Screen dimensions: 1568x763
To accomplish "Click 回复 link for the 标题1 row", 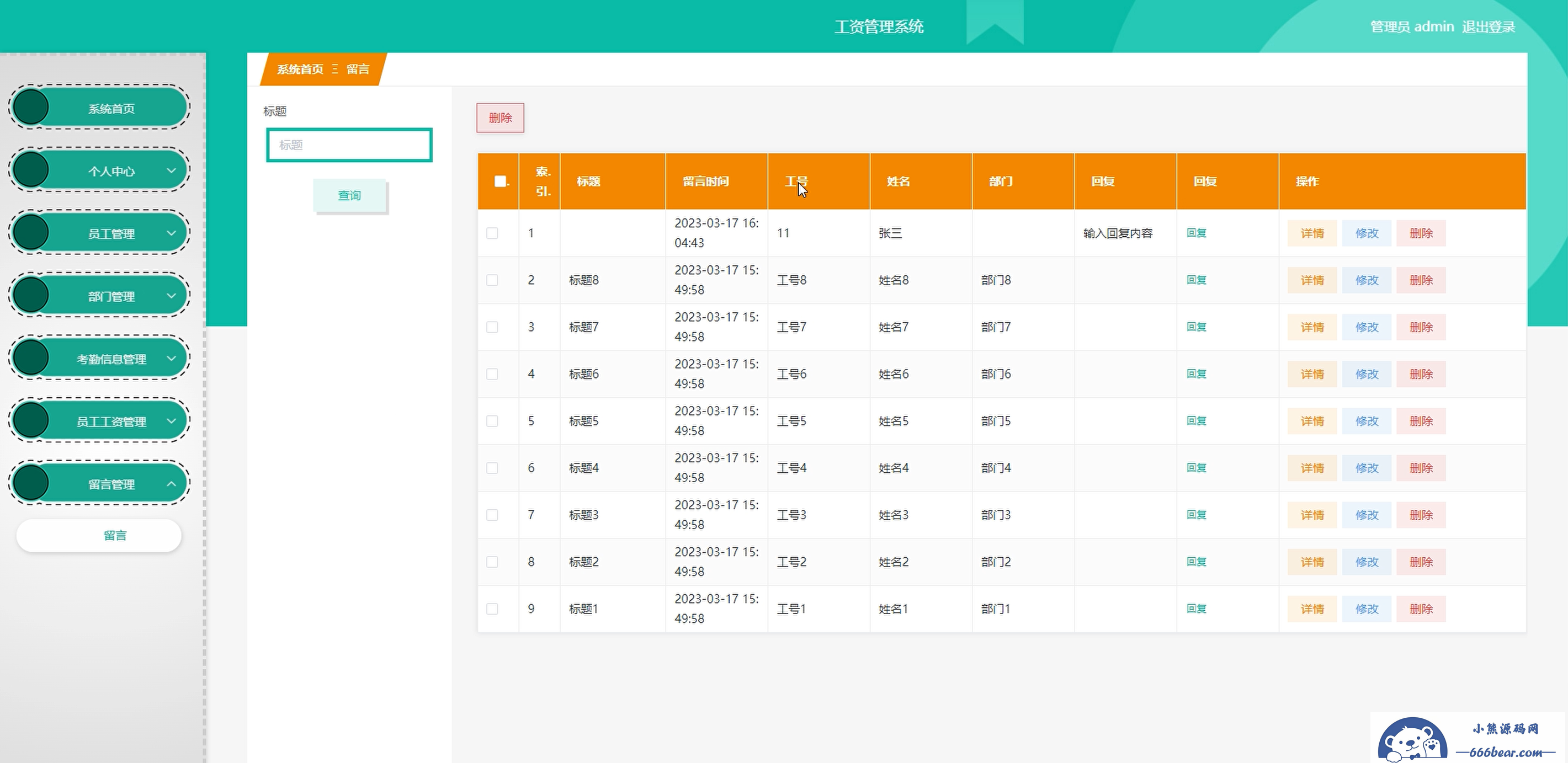I will 1197,609.
